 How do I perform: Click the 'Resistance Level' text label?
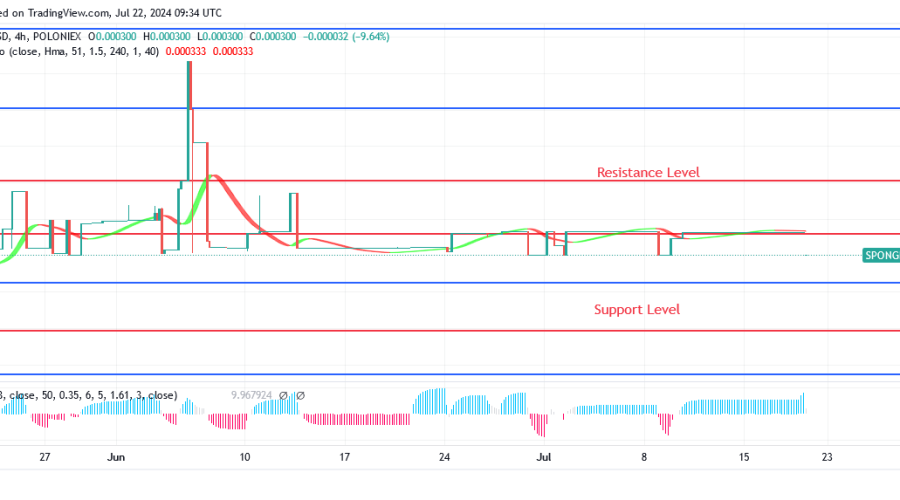click(x=648, y=172)
